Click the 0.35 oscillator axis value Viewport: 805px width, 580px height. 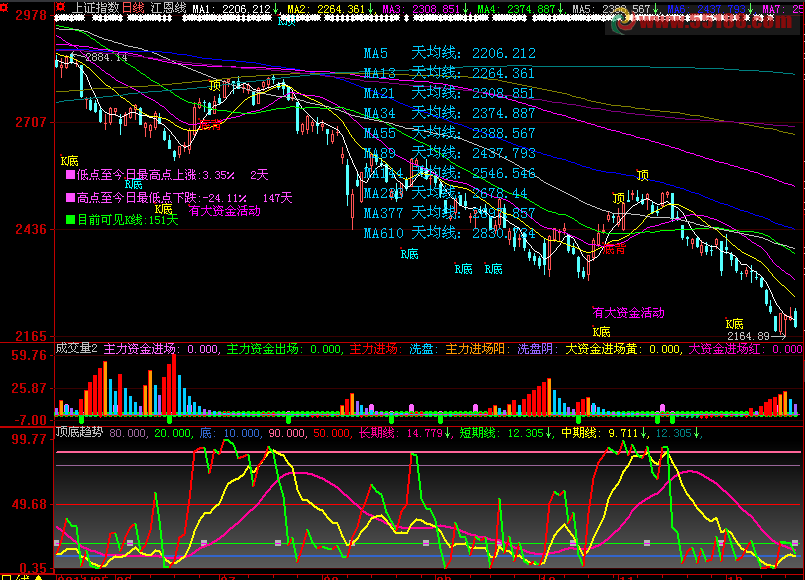tap(33, 568)
